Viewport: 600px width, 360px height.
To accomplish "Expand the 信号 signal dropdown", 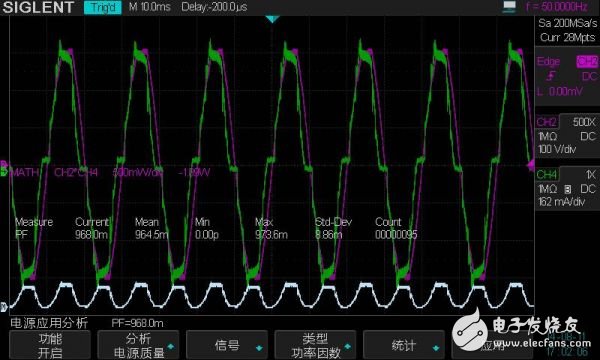I will pos(227,345).
